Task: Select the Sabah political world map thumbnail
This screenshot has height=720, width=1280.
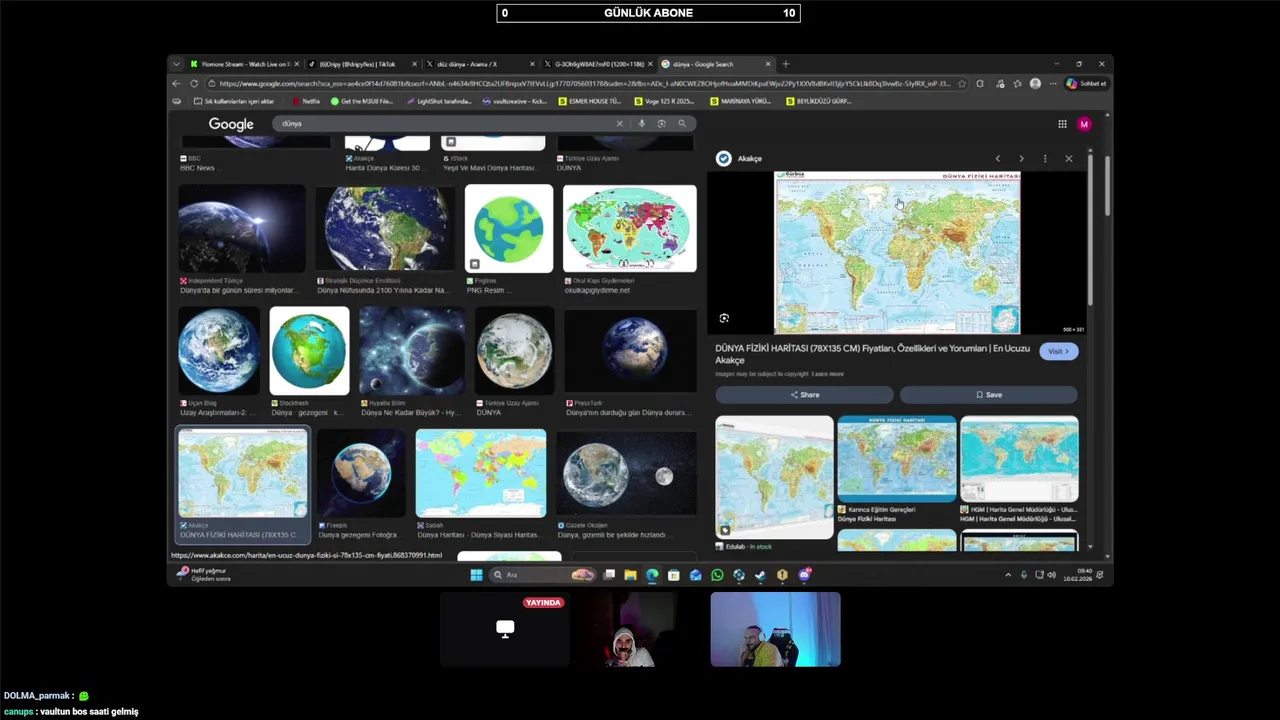Action: [x=481, y=473]
